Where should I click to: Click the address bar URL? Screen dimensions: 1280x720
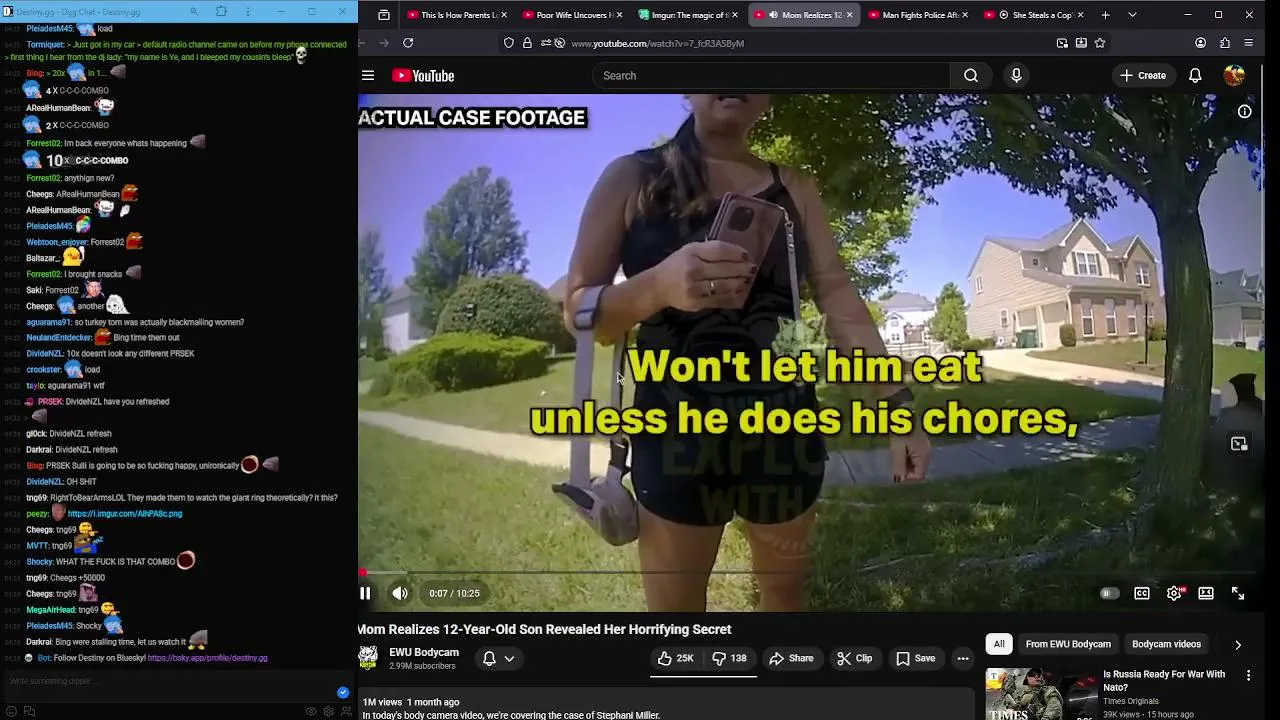click(657, 43)
